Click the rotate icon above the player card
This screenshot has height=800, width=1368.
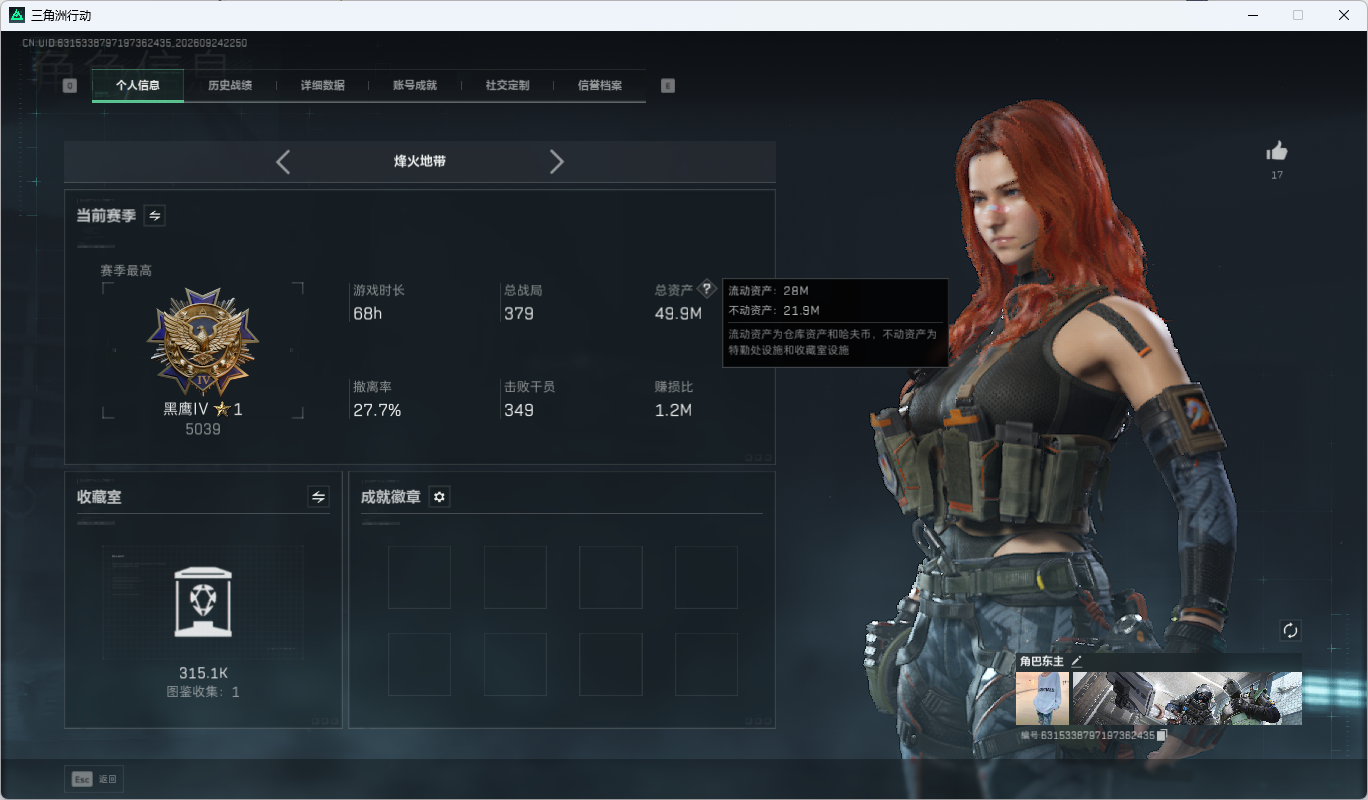pos(1290,630)
